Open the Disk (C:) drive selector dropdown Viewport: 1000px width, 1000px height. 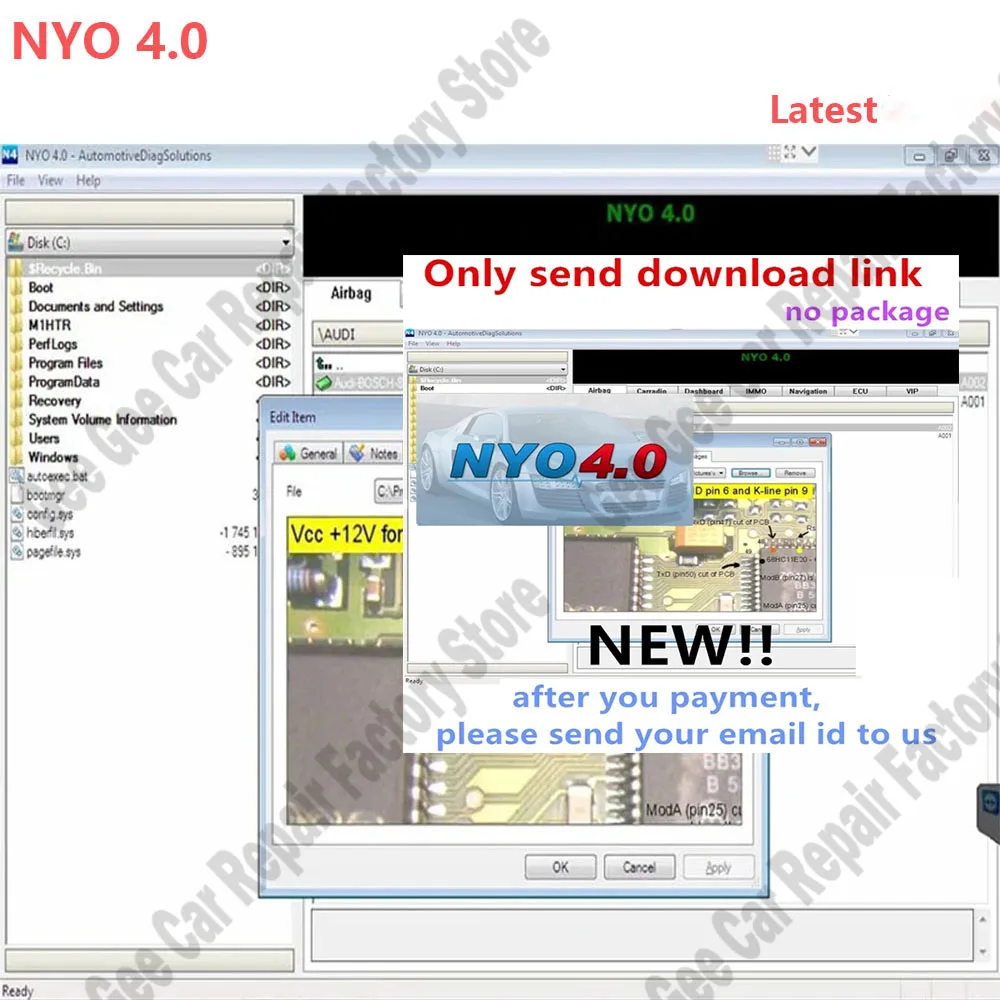coord(287,242)
